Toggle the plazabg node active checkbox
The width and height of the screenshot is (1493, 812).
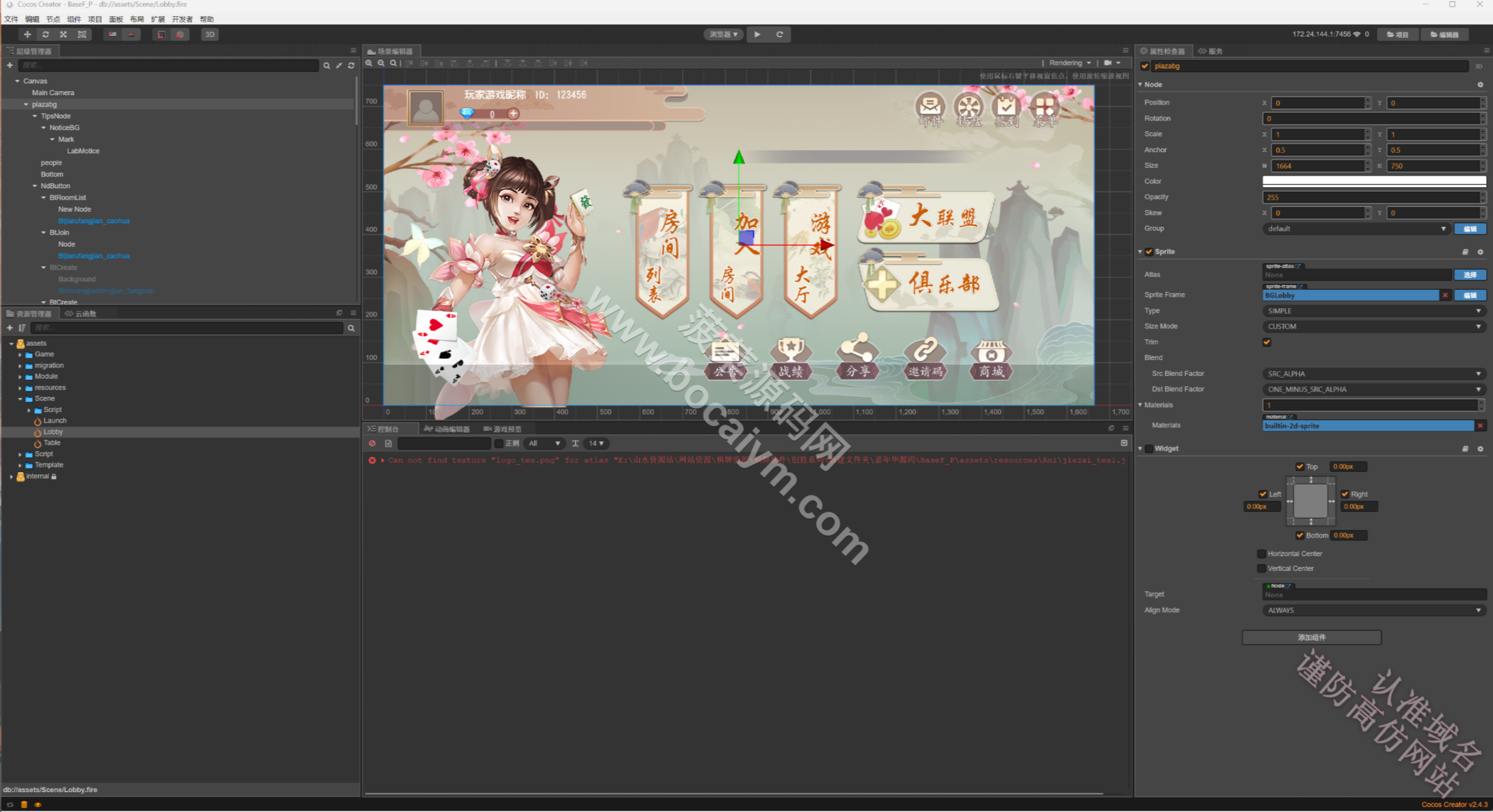1145,66
